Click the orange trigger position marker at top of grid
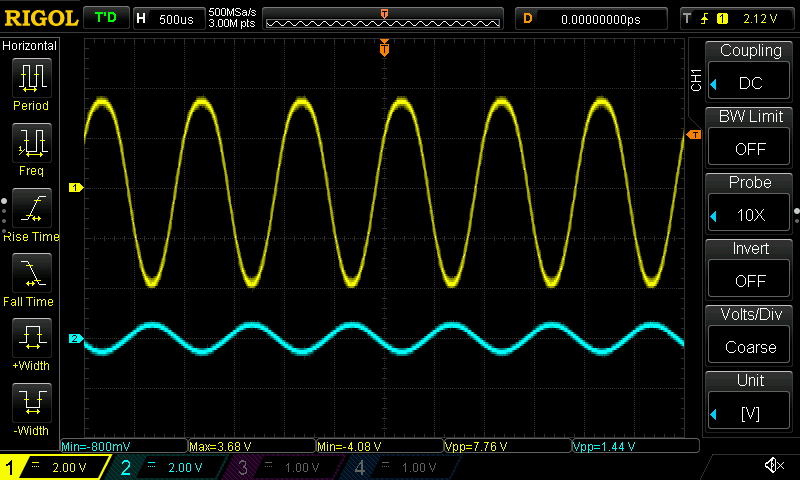 [x=384, y=48]
